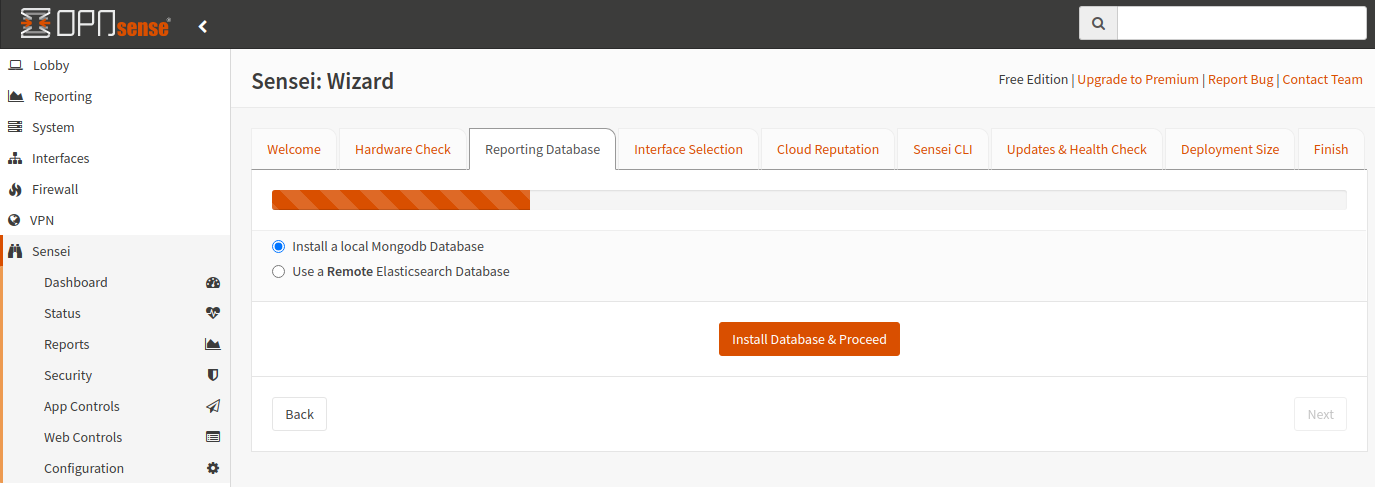The height and width of the screenshot is (487, 1375).
Task: Click the Reports area chart icon
Action: [x=212, y=345]
